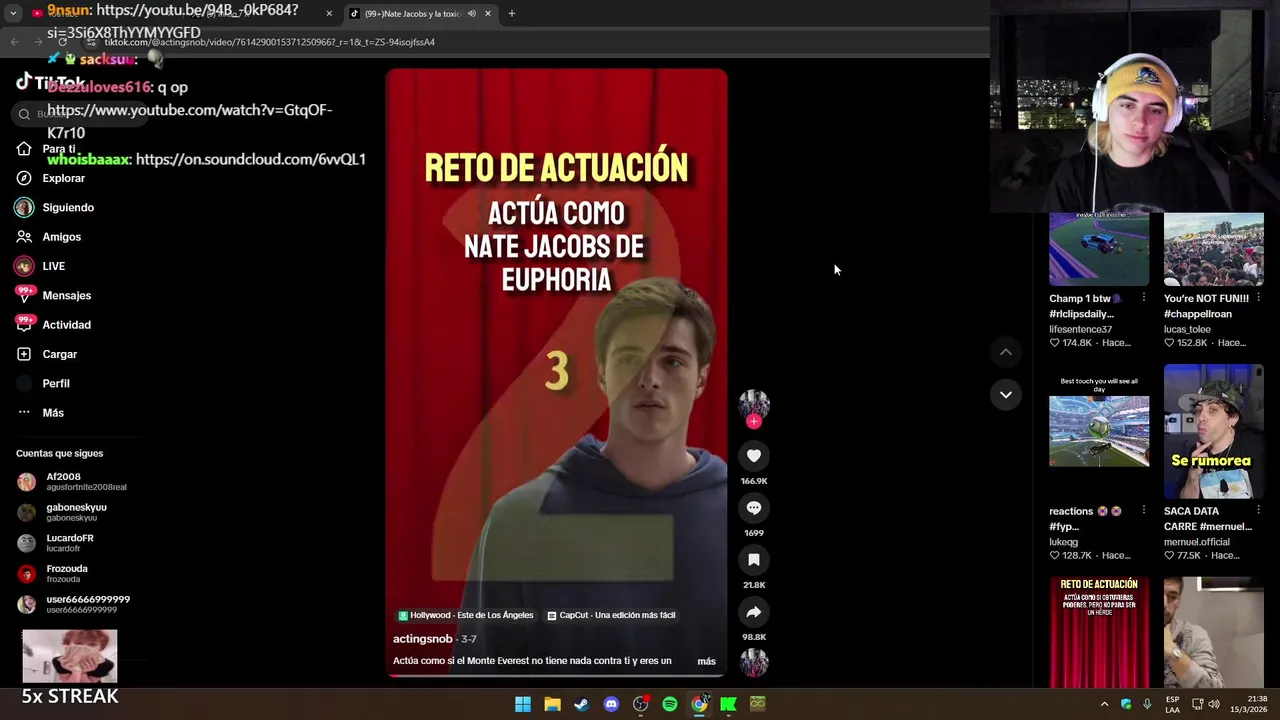1280x720 pixels.
Task: Open options menu for 'reactions' video
Action: tap(1144, 511)
